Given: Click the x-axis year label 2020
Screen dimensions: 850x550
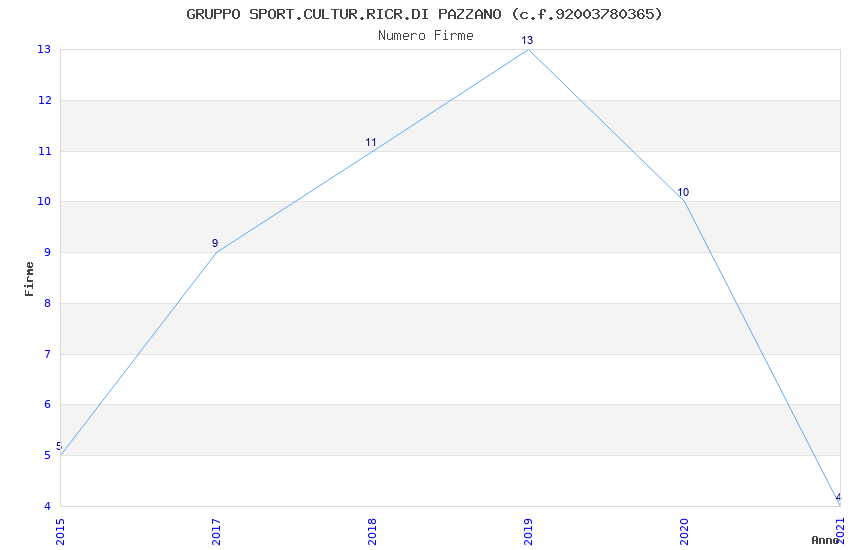Looking at the screenshot, I should (684, 532).
